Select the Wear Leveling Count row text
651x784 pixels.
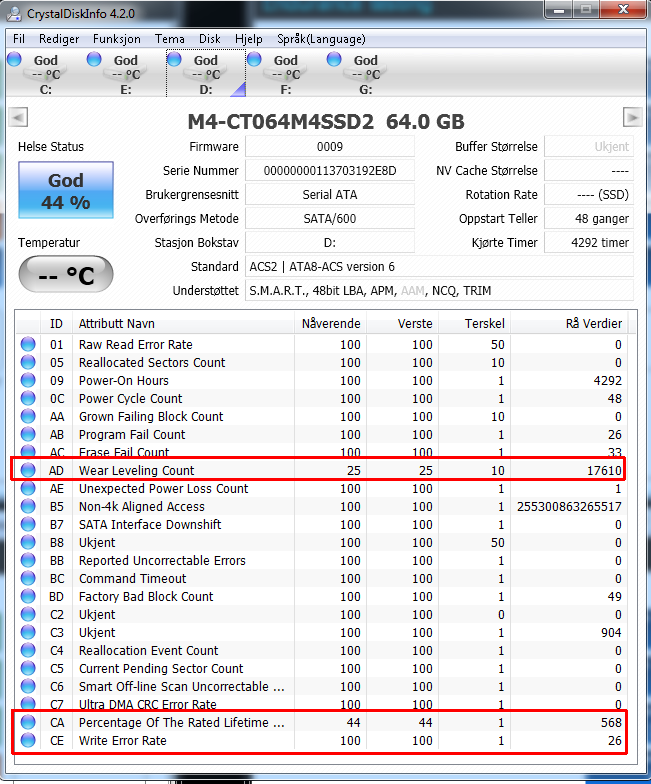(x=136, y=470)
